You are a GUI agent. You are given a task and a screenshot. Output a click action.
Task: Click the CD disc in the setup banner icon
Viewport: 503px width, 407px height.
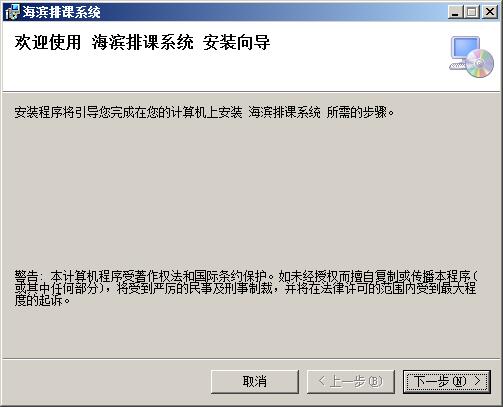480,63
